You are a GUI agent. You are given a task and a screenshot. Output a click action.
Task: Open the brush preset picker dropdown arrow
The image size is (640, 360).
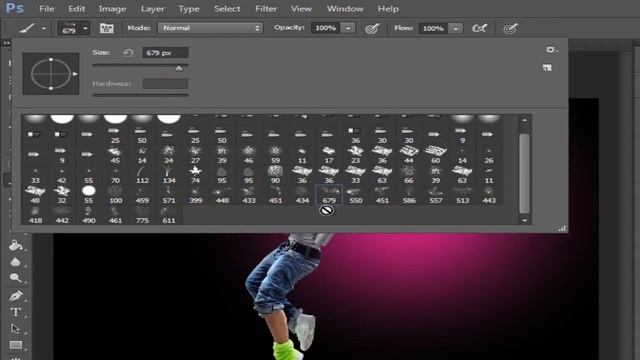click(85, 29)
